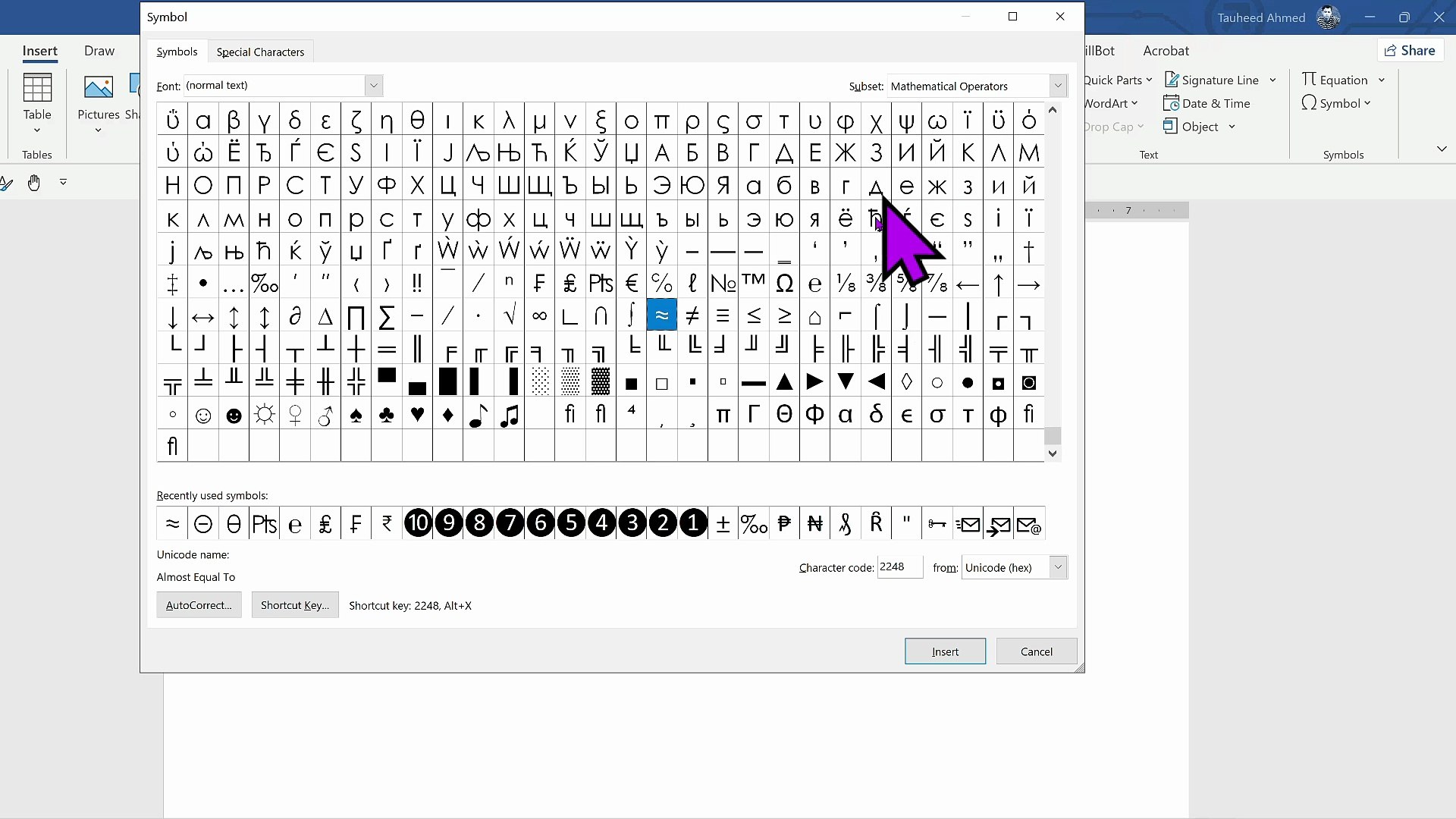The image size is (1456, 819).
Task: Switch to Special Characters tab
Action: [x=260, y=52]
